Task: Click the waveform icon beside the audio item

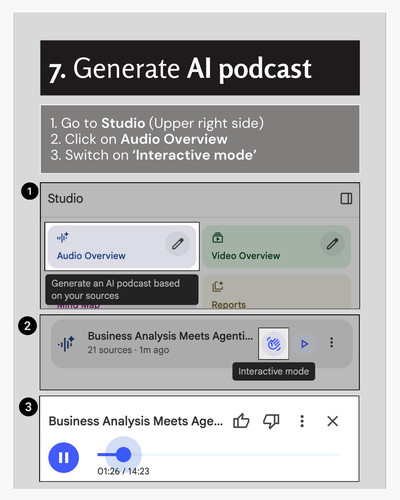Action: [66, 343]
